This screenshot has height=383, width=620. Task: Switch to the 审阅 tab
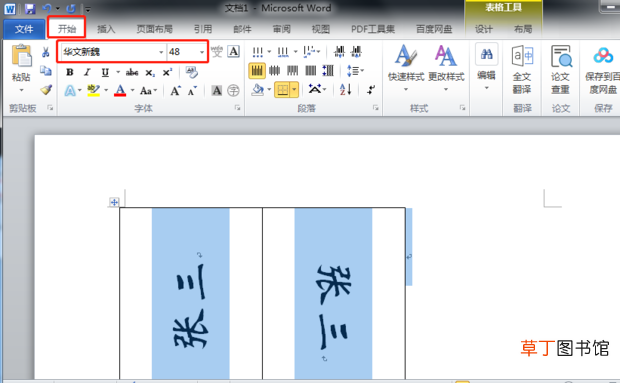pos(281,29)
